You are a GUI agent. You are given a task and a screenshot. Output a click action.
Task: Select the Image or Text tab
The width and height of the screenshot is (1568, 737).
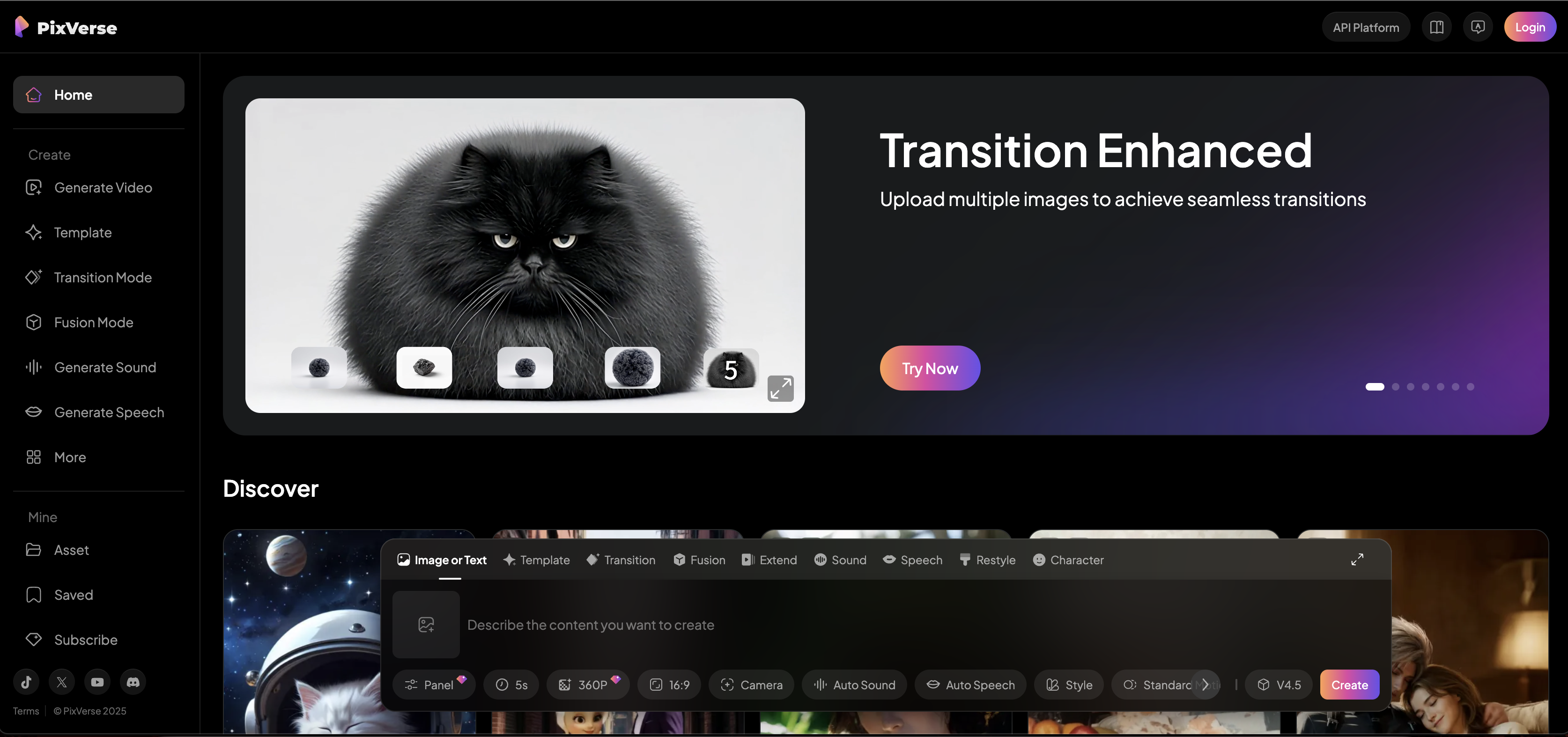[442, 560]
